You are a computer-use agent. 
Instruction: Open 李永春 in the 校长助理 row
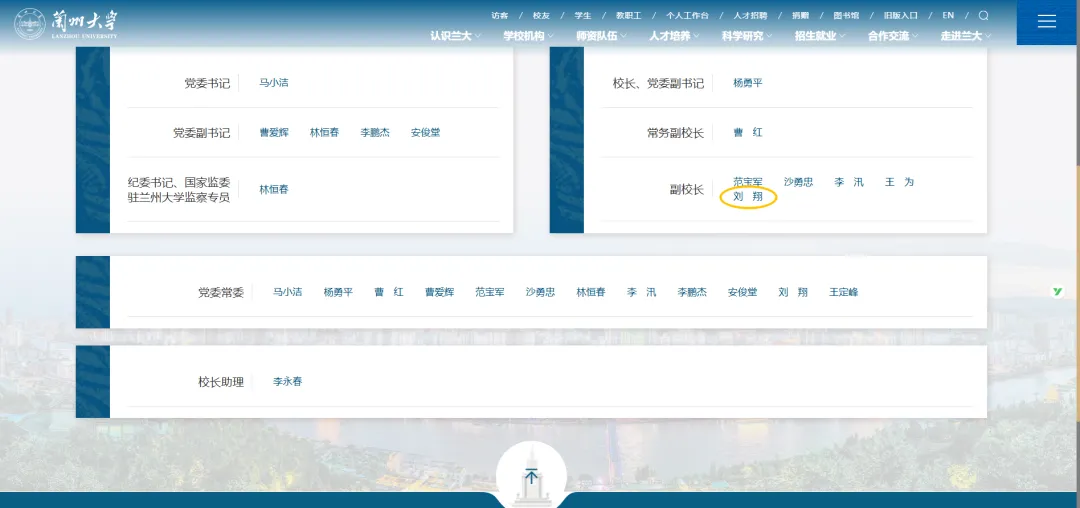tap(287, 381)
